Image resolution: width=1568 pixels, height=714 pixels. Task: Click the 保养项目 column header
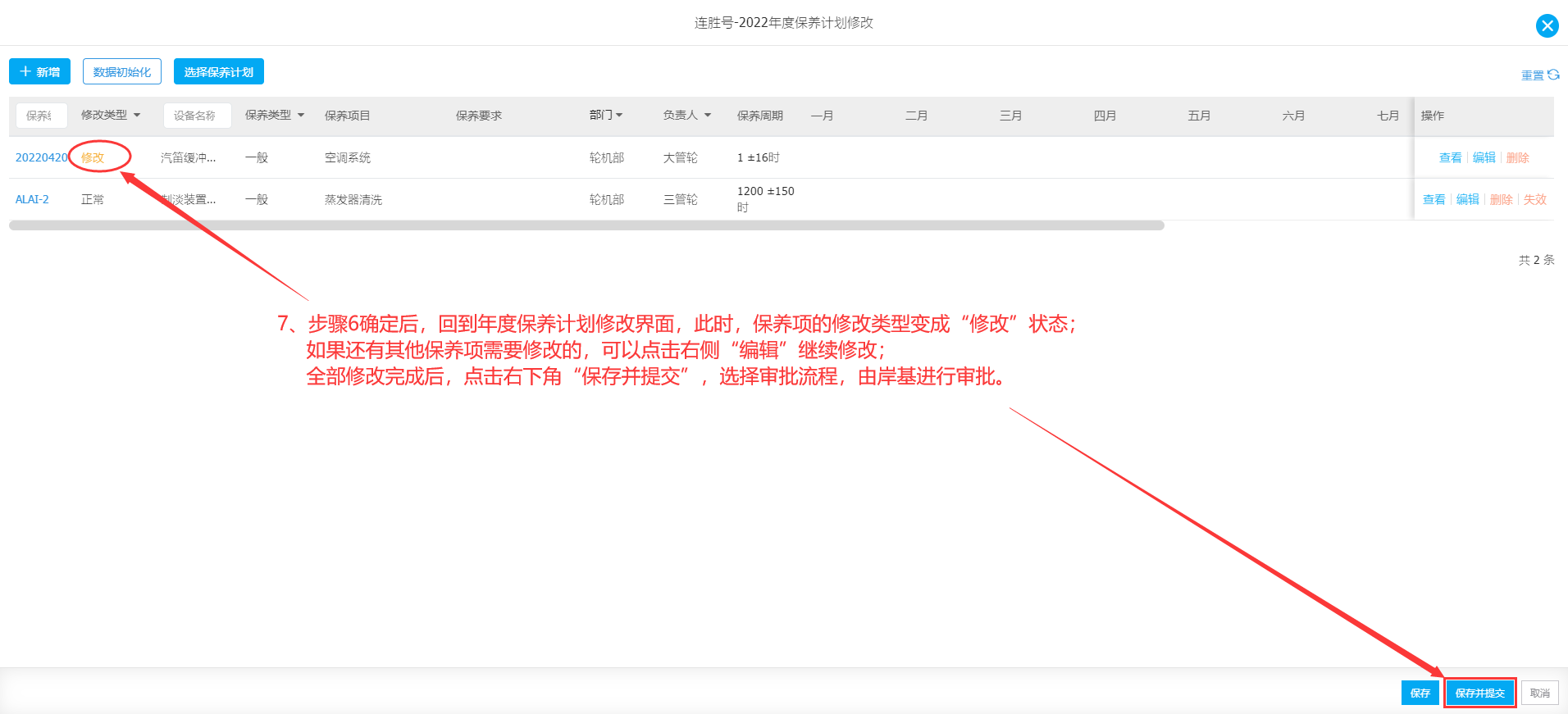pyautogui.click(x=348, y=116)
